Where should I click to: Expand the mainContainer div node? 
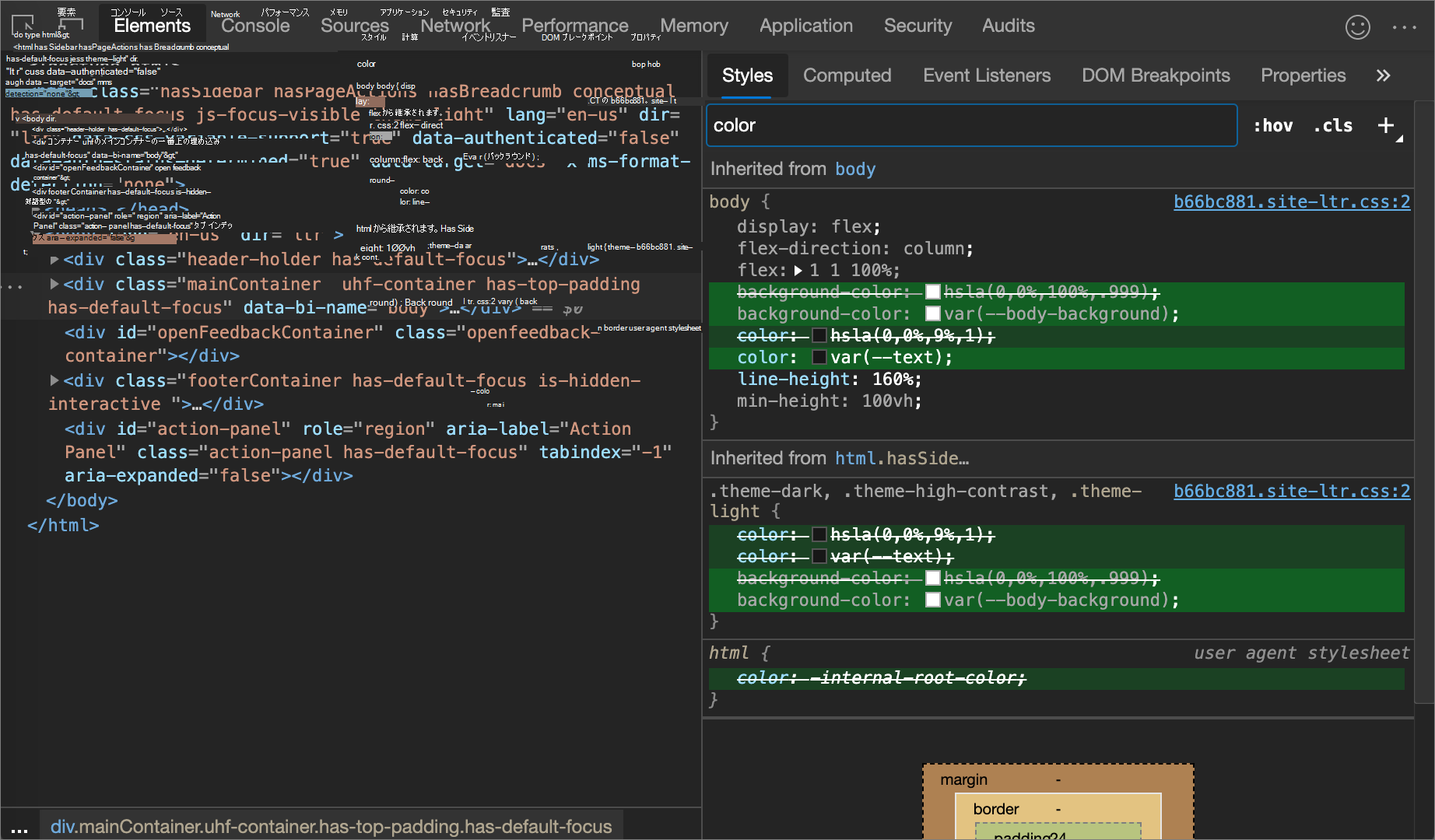click(54, 284)
